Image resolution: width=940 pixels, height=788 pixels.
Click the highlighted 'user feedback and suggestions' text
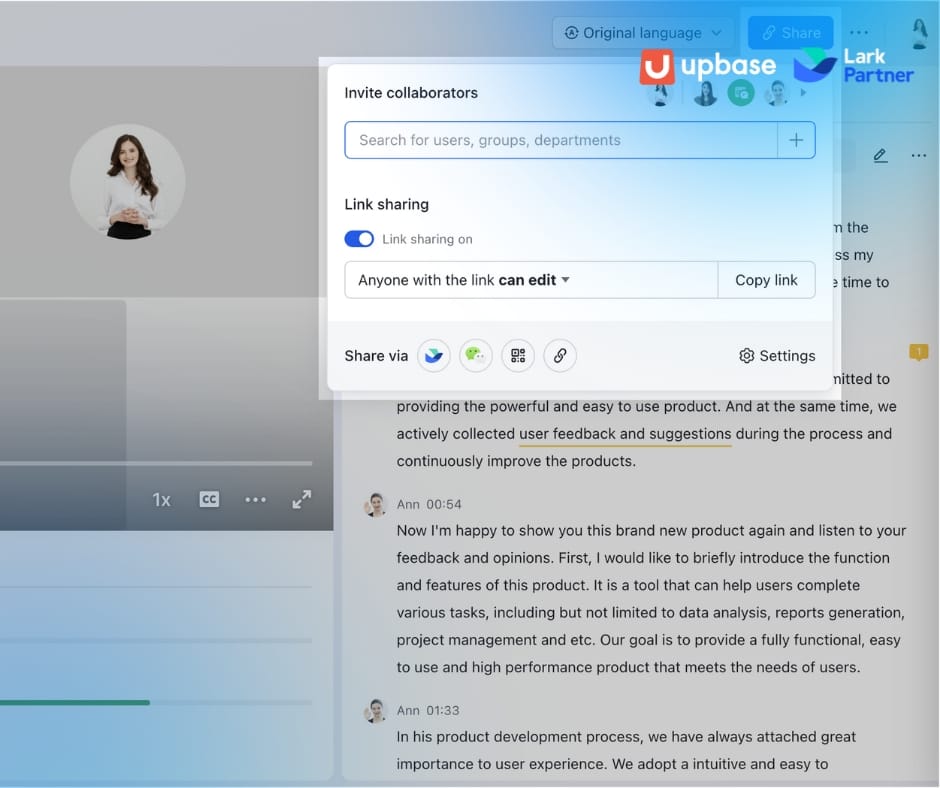tap(624, 433)
